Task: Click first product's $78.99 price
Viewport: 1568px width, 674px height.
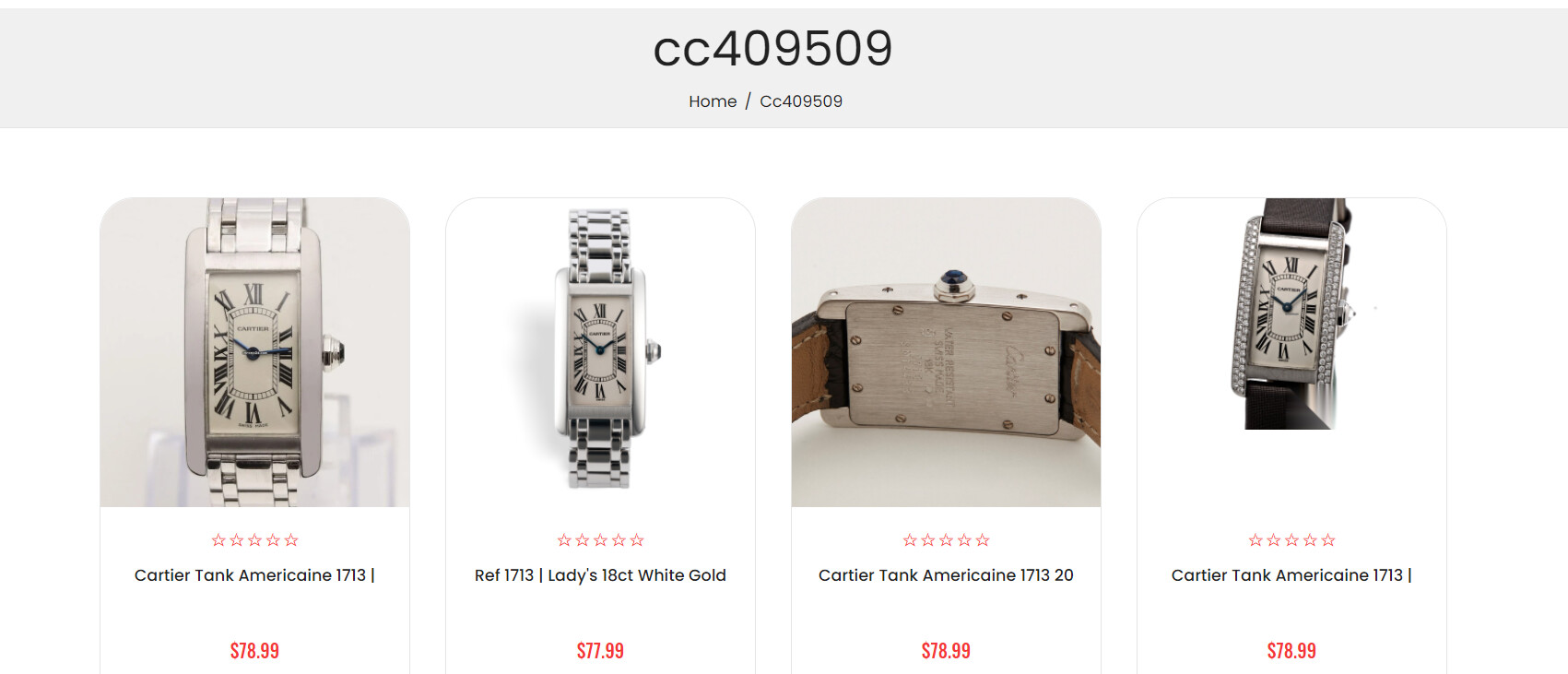Action: (254, 651)
